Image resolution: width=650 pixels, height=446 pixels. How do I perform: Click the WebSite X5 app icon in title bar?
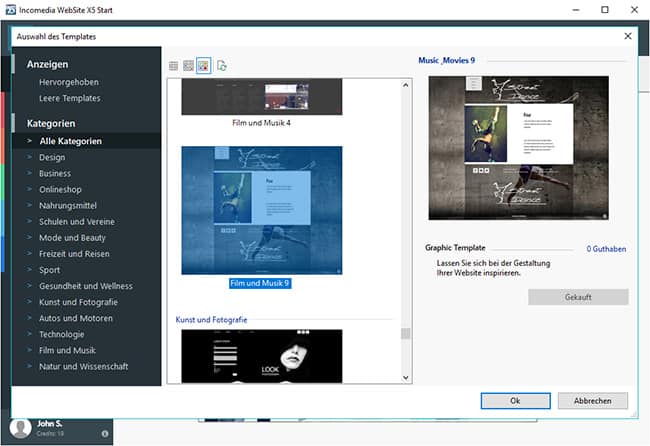11,10
